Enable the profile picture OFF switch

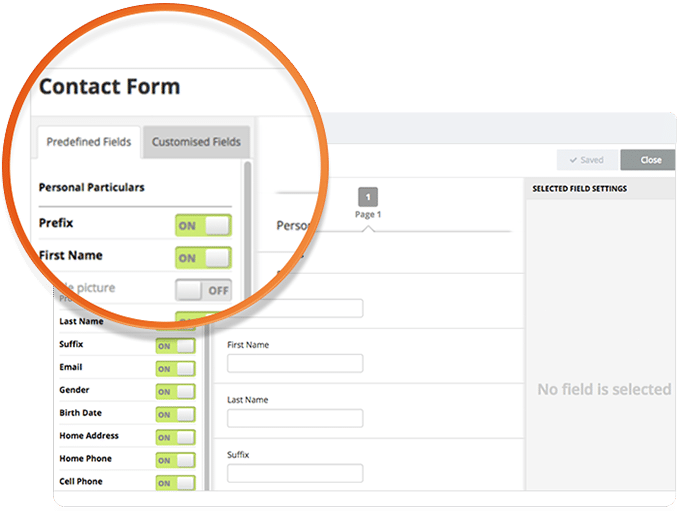[203, 290]
